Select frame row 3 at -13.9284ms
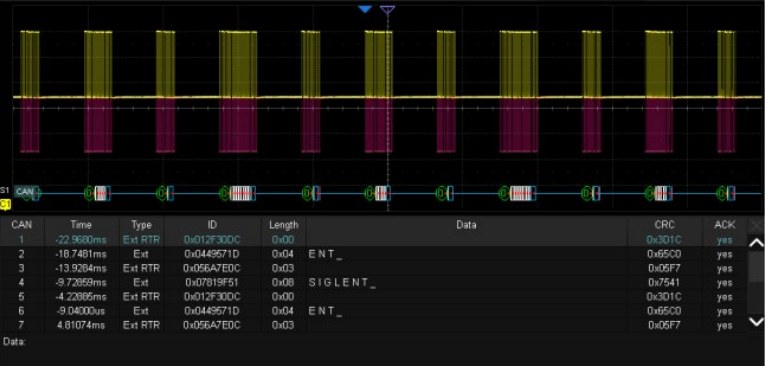The image size is (765, 366). [x=373, y=268]
